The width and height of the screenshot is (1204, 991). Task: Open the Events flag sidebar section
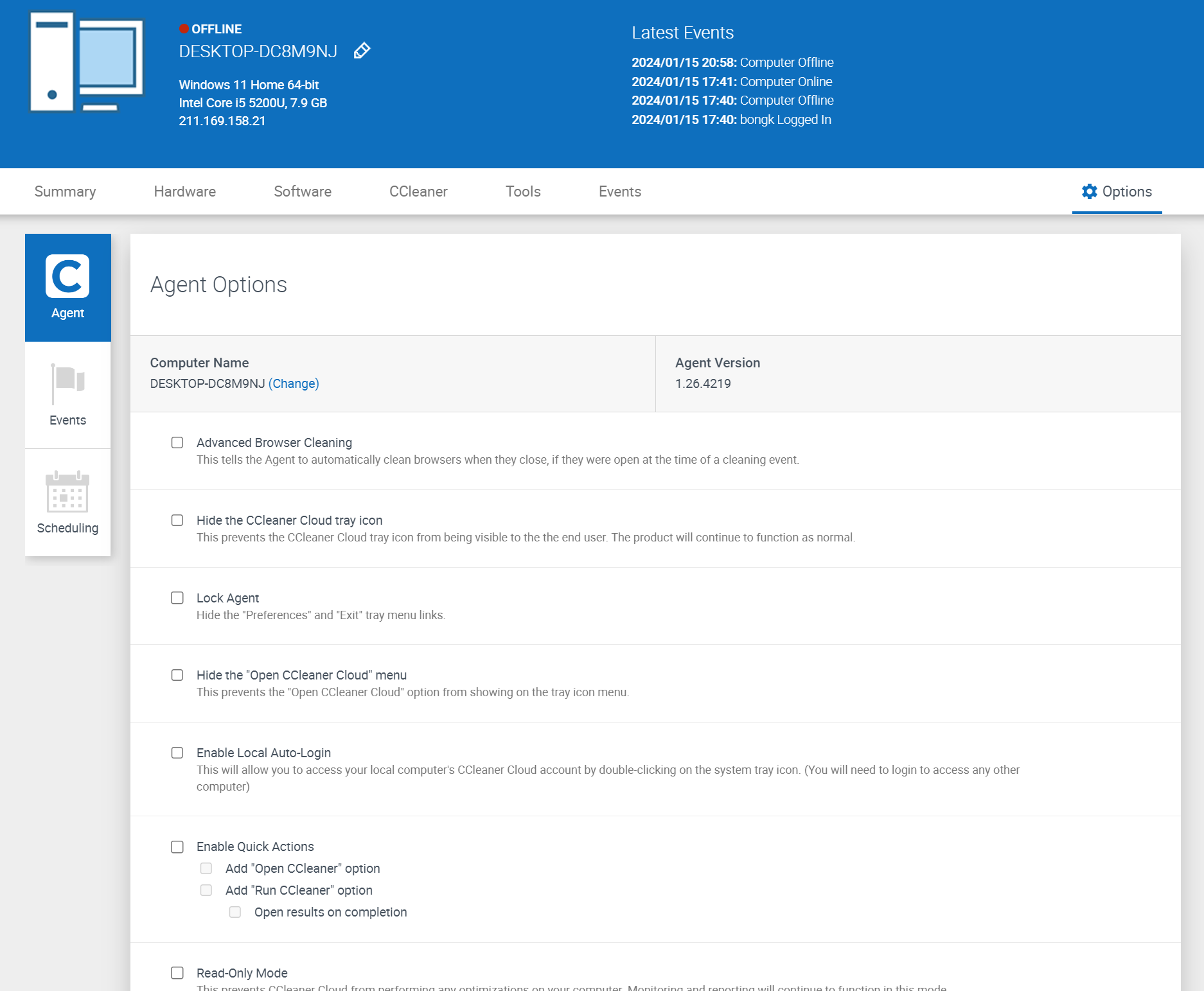coord(67,395)
